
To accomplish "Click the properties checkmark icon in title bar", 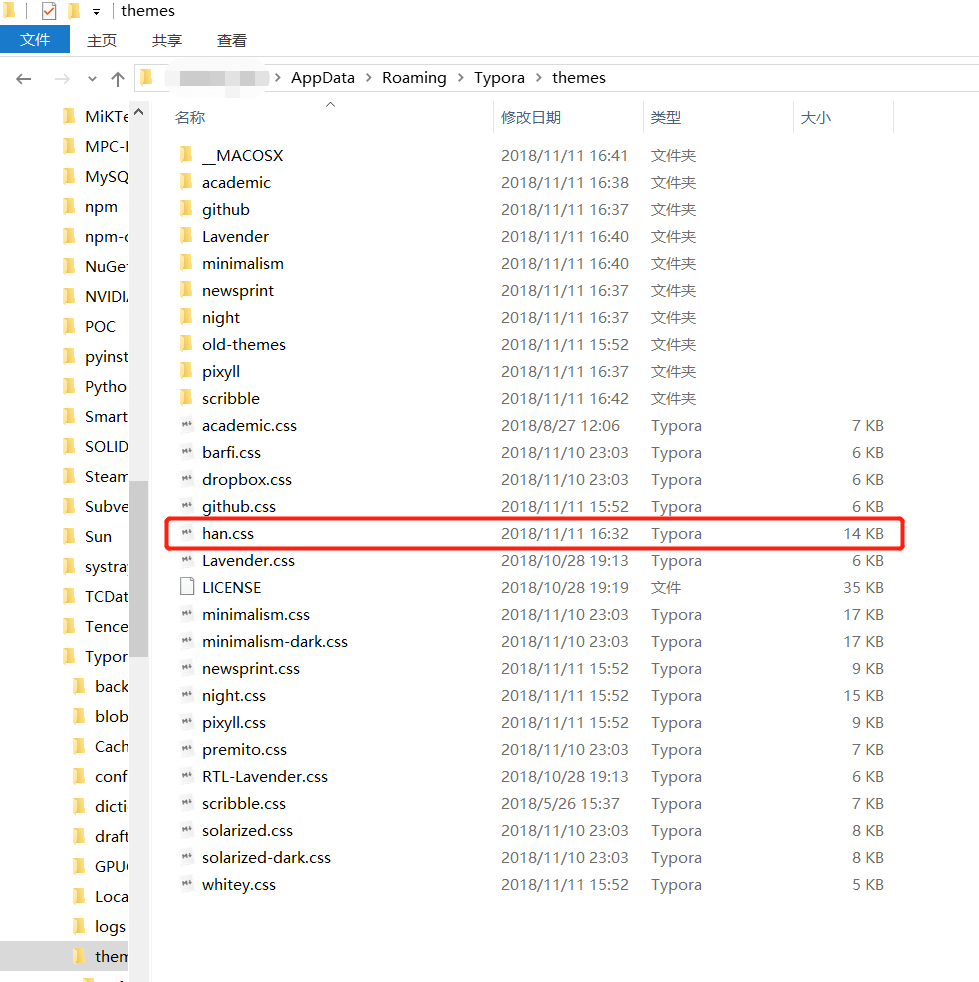I will (49, 11).
